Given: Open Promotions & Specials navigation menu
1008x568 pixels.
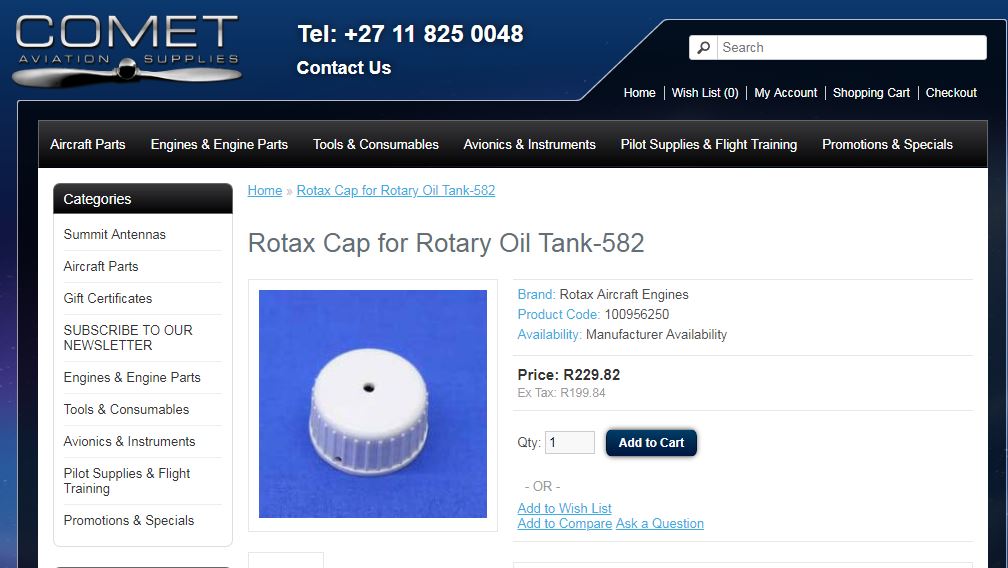Looking at the screenshot, I should (x=887, y=145).
